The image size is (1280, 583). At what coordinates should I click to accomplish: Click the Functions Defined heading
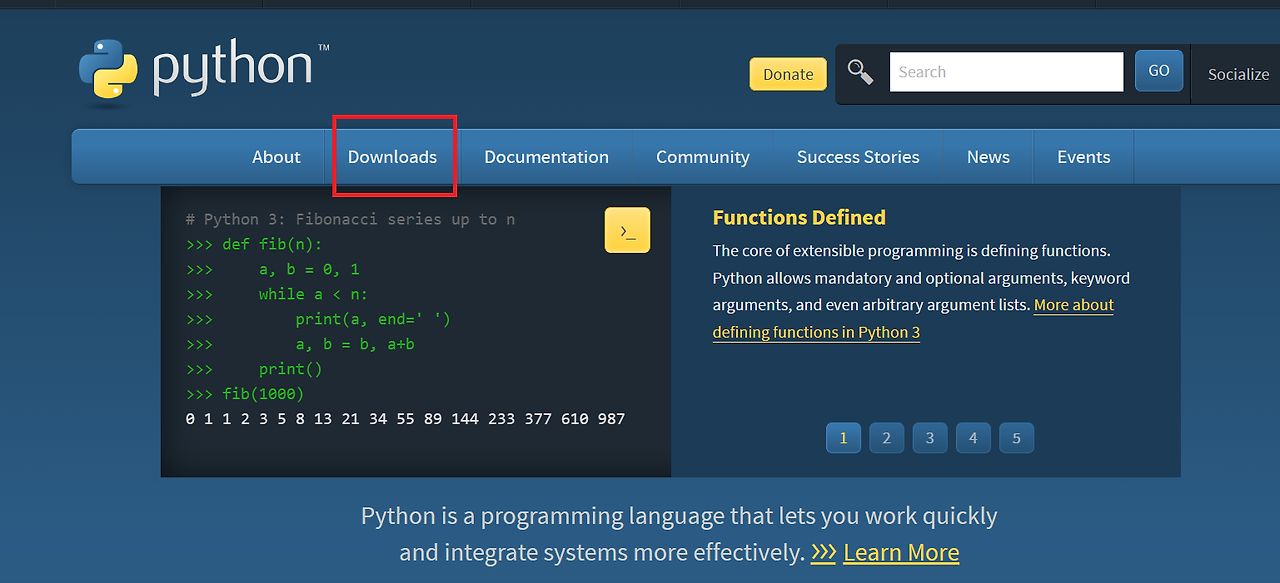pyautogui.click(x=799, y=217)
